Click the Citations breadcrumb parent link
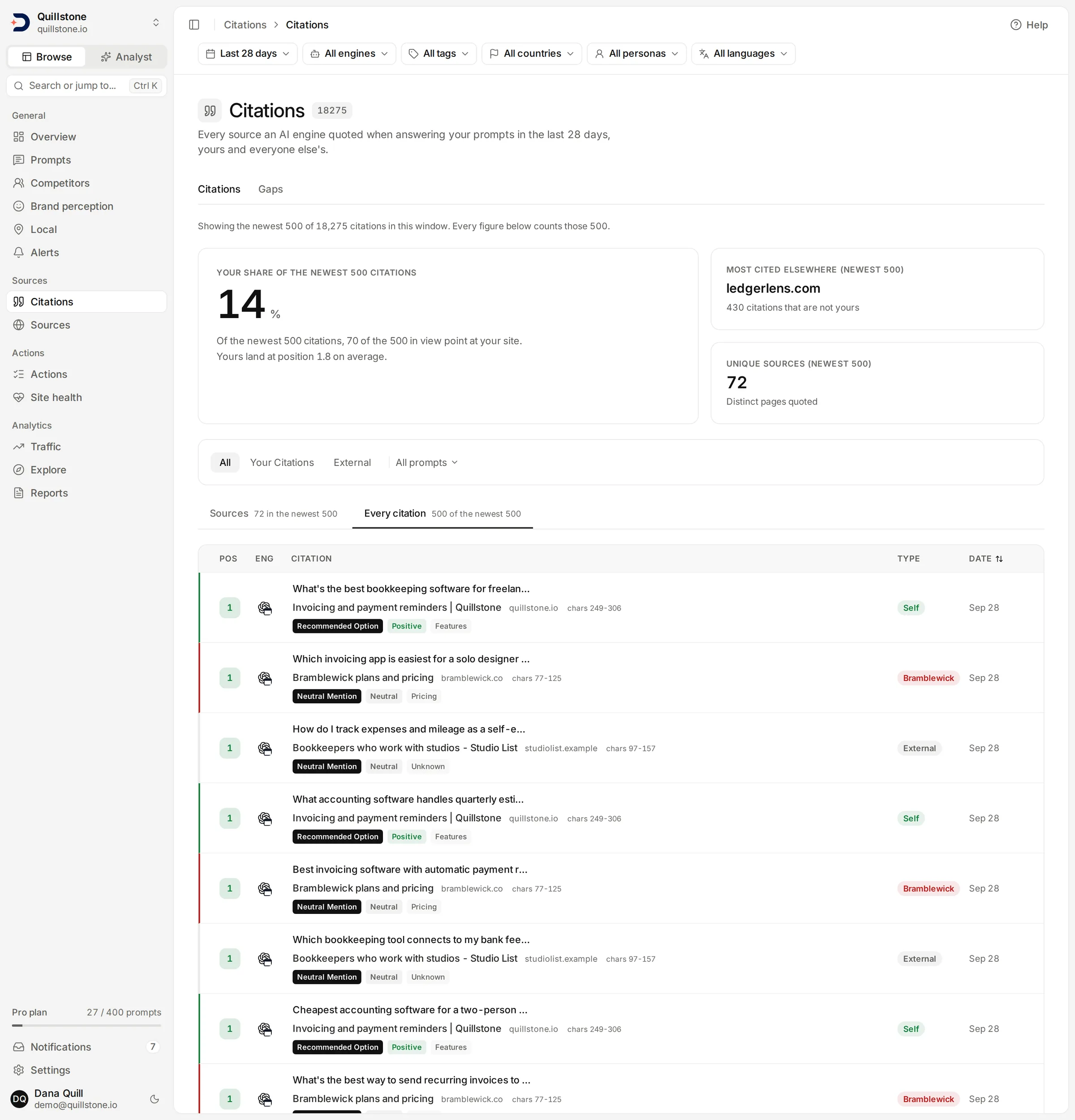 (245, 25)
